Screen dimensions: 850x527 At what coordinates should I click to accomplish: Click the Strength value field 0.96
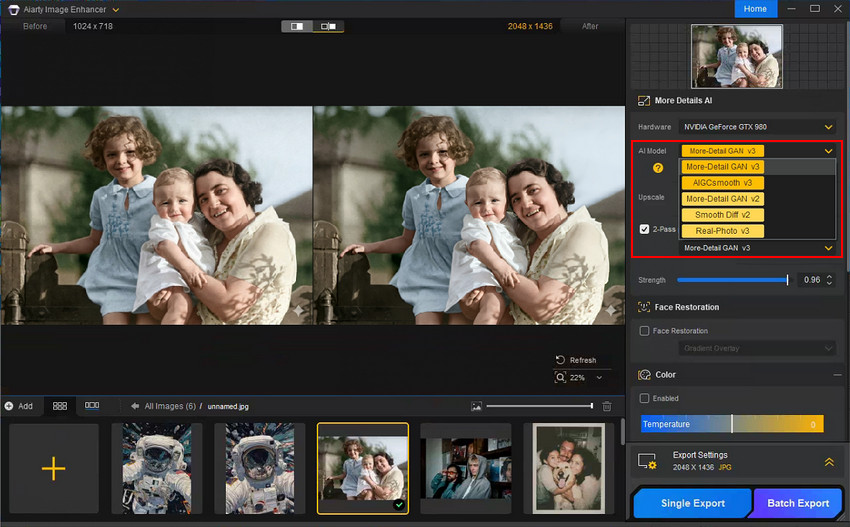812,280
